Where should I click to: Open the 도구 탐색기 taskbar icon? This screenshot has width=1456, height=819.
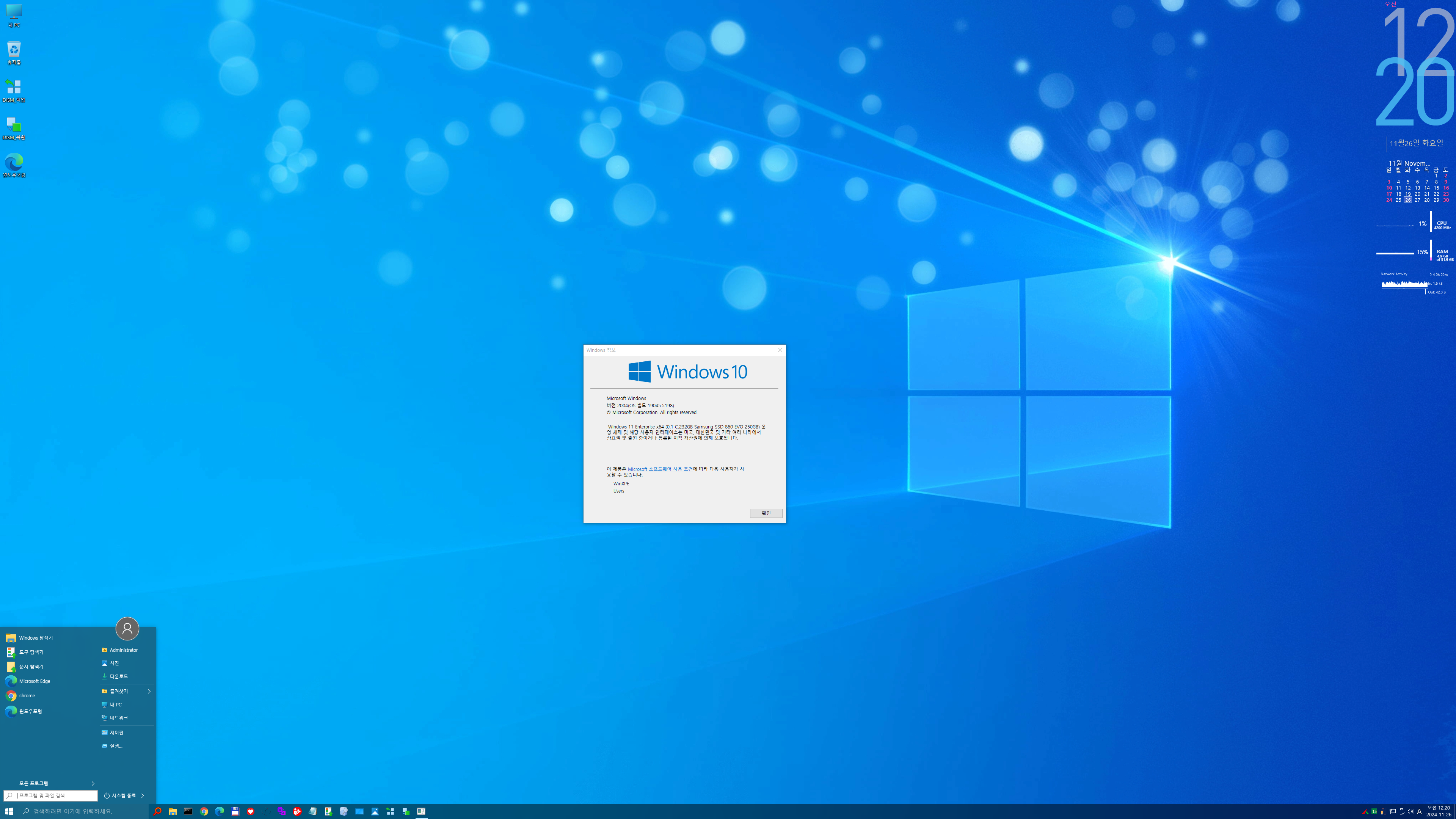tap(328, 811)
